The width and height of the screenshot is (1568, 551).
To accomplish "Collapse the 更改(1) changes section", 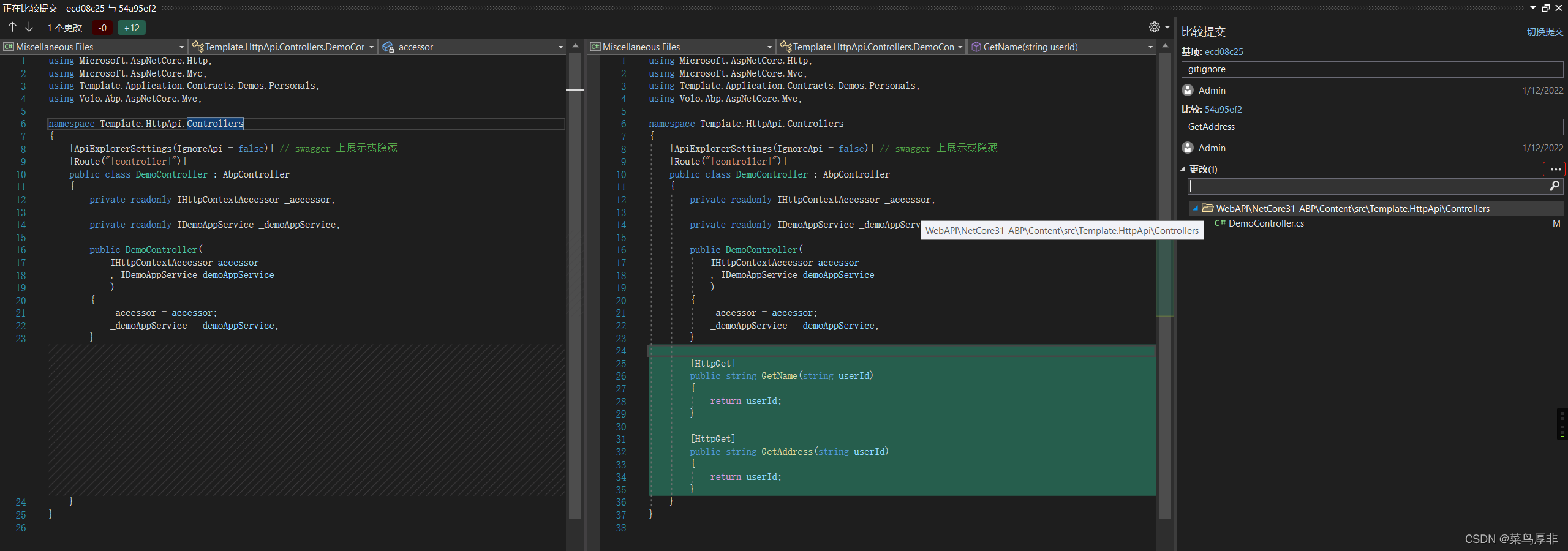I will point(1182,169).
